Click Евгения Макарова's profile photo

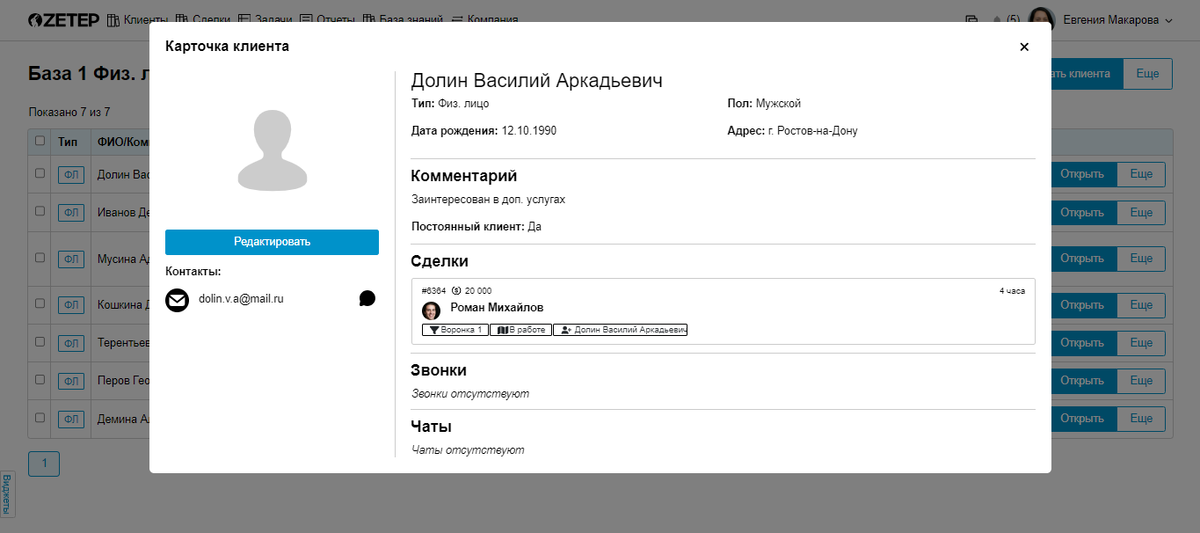(x=1042, y=19)
